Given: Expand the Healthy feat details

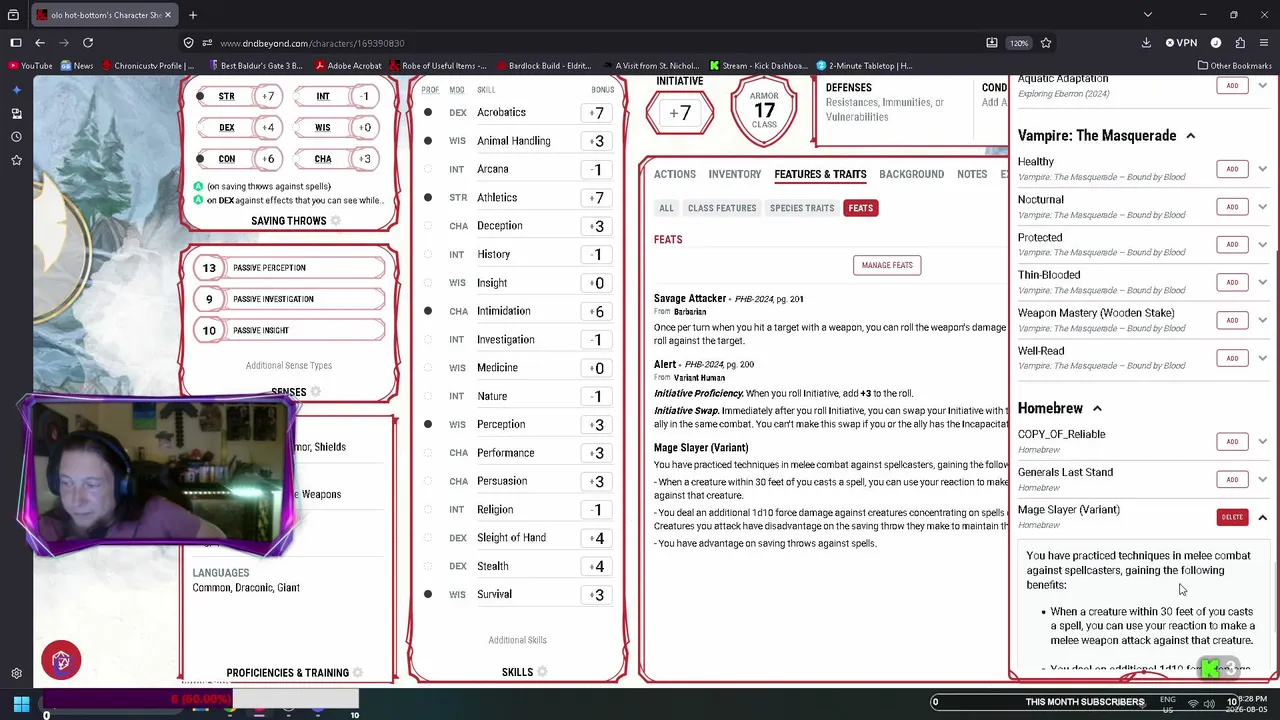Looking at the screenshot, I should pyautogui.click(x=1263, y=169).
